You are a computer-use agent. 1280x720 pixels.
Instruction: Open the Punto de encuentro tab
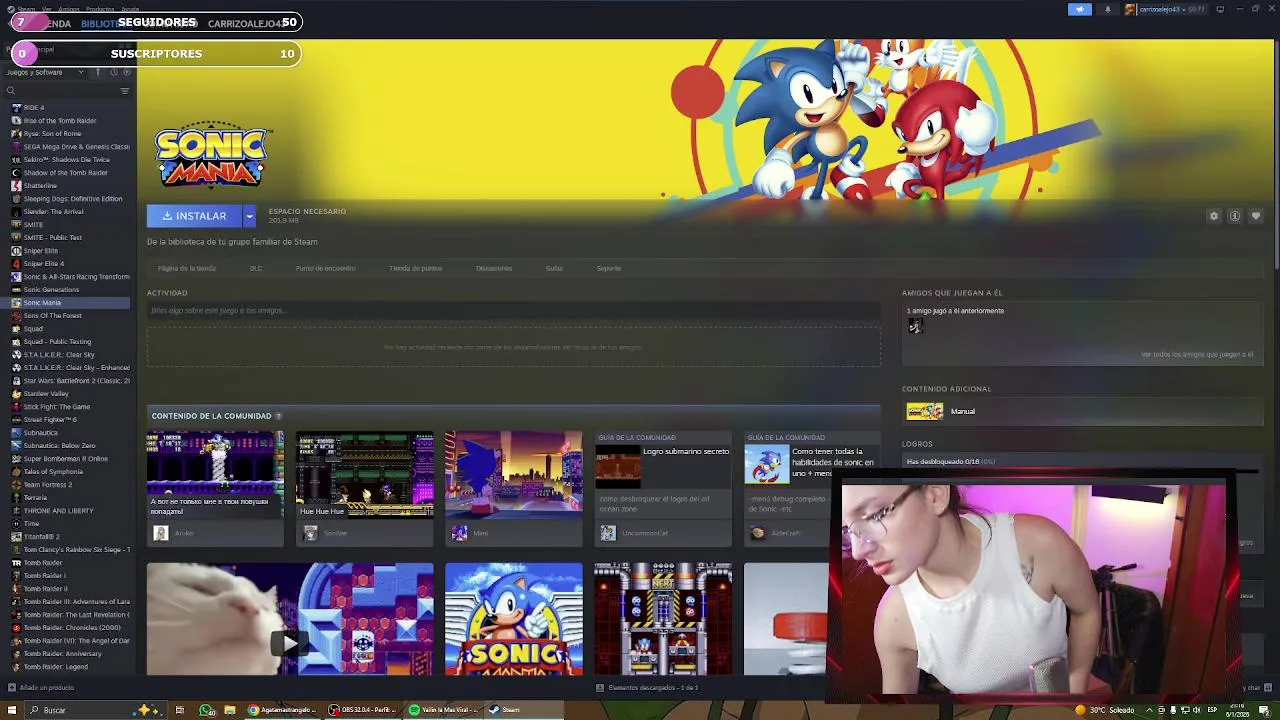tap(325, 268)
